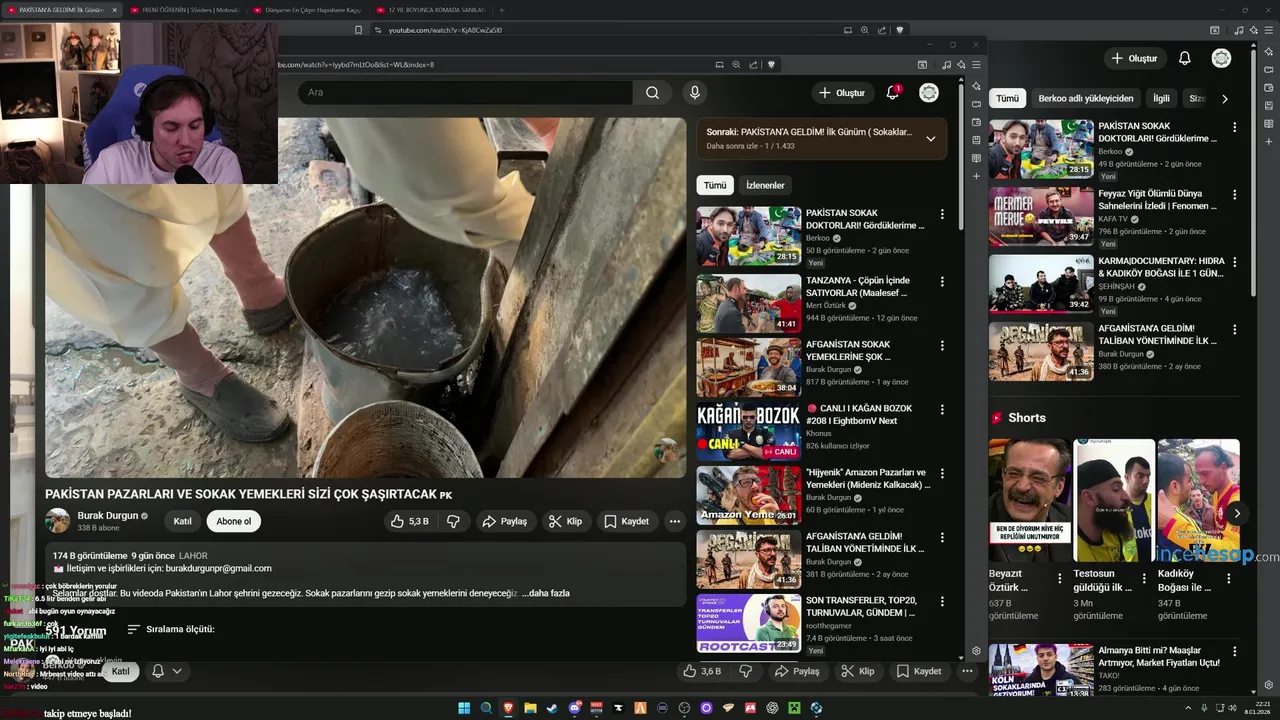
Task: Open options for Feyyaz Yiğit video in background window
Action: (x=1235, y=195)
